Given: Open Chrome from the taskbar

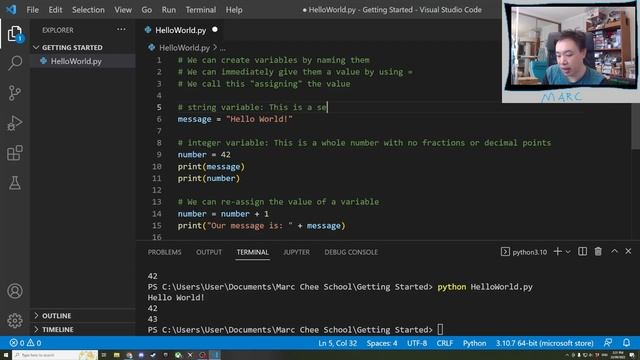Looking at the screenshot, I should 129,355.
